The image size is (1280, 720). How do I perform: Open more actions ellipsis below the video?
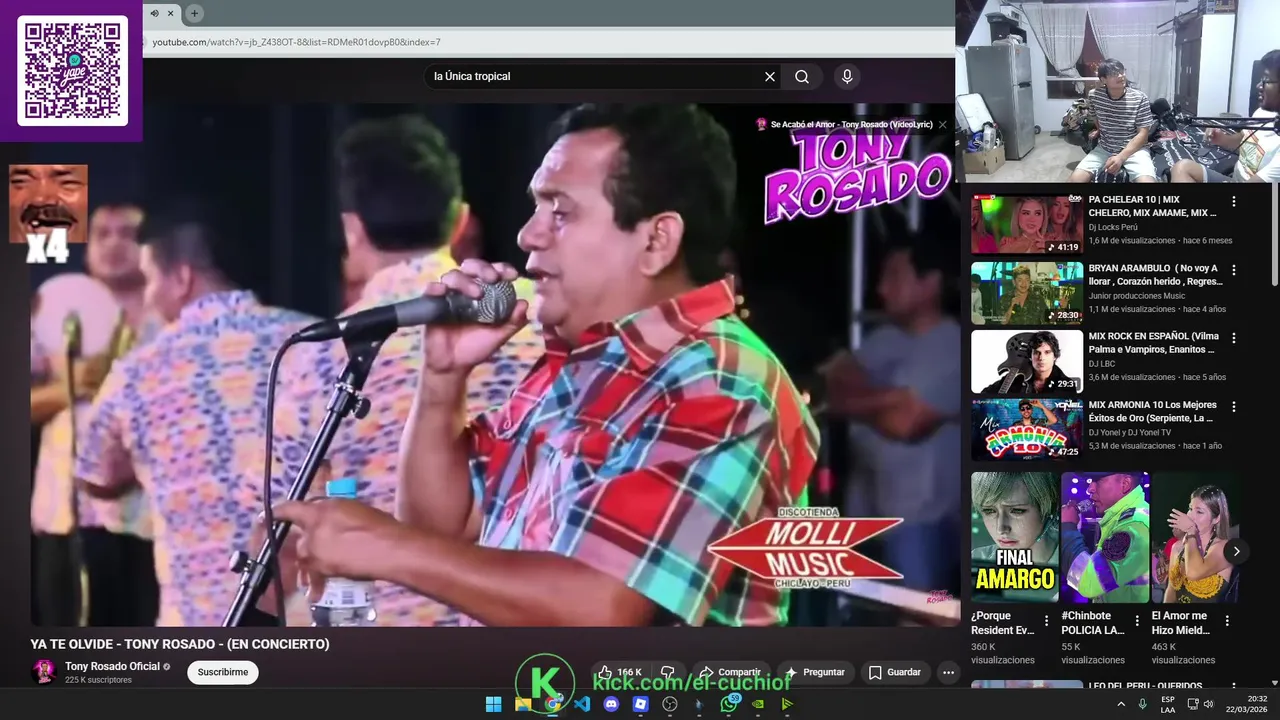pyautogui.click(x=948, y=672)
